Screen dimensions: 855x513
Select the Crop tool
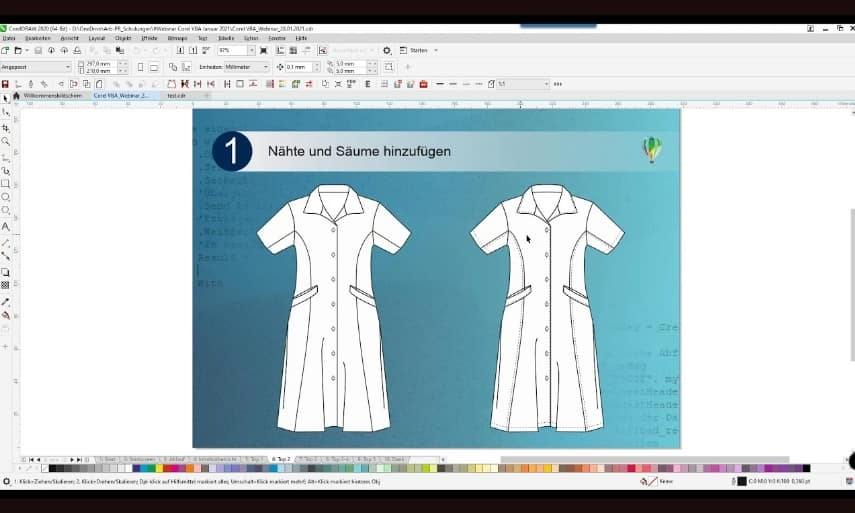(x=6, y=128)
